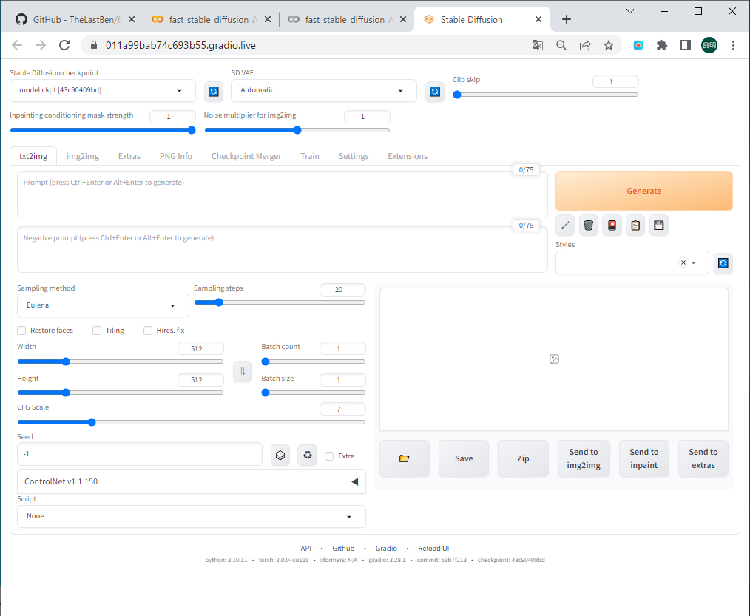750x616 pixels.
Task: Switch to the PNG Info tab
Action: pos(176,156)
